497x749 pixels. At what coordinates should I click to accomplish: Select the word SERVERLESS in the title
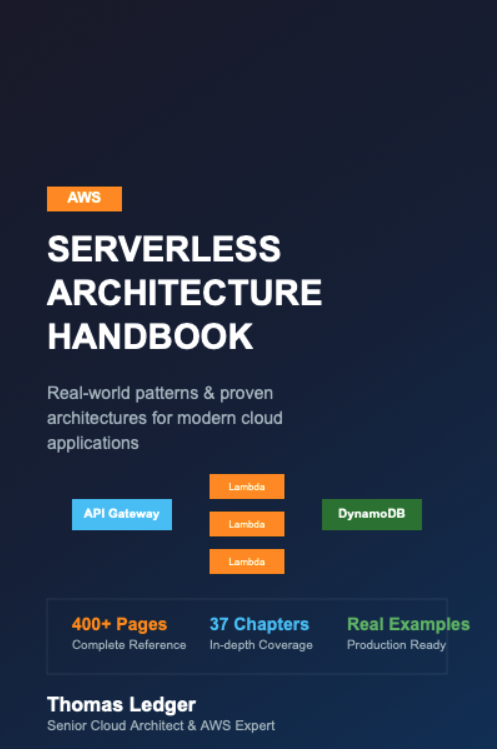[164, 249]
